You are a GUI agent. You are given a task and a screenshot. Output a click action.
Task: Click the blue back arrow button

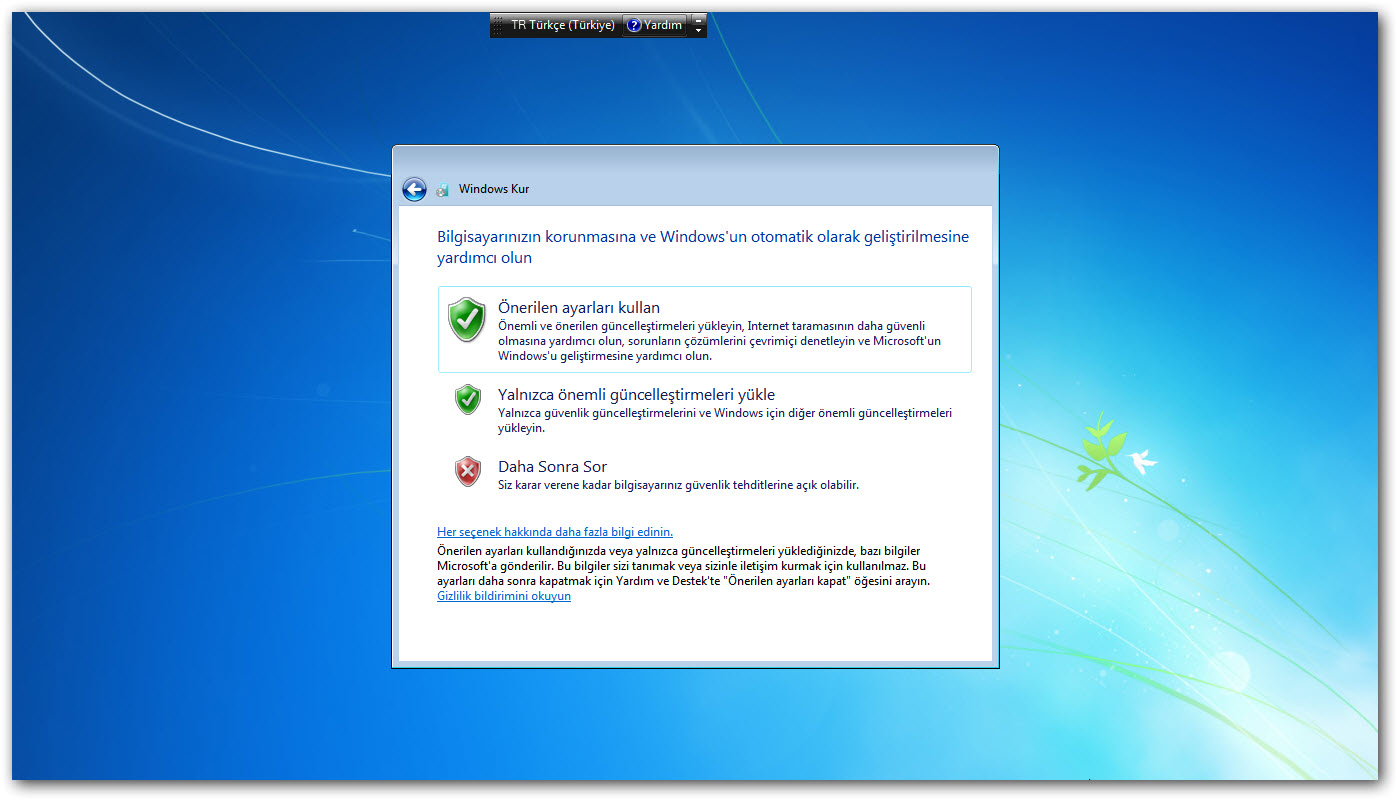pyautogui.click(x=414, y=189)
